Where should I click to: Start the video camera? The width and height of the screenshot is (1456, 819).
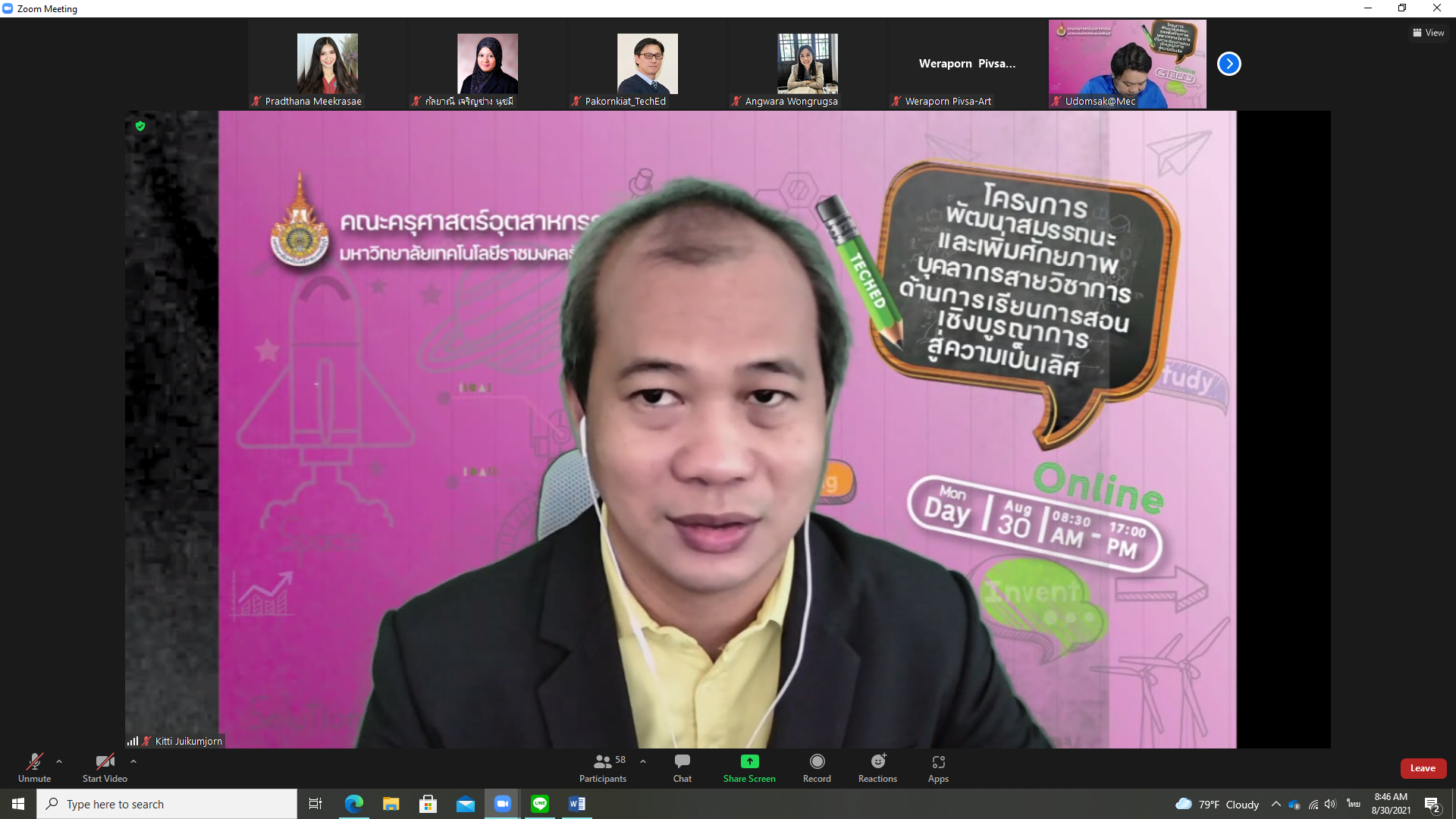(x=105, y=767)
